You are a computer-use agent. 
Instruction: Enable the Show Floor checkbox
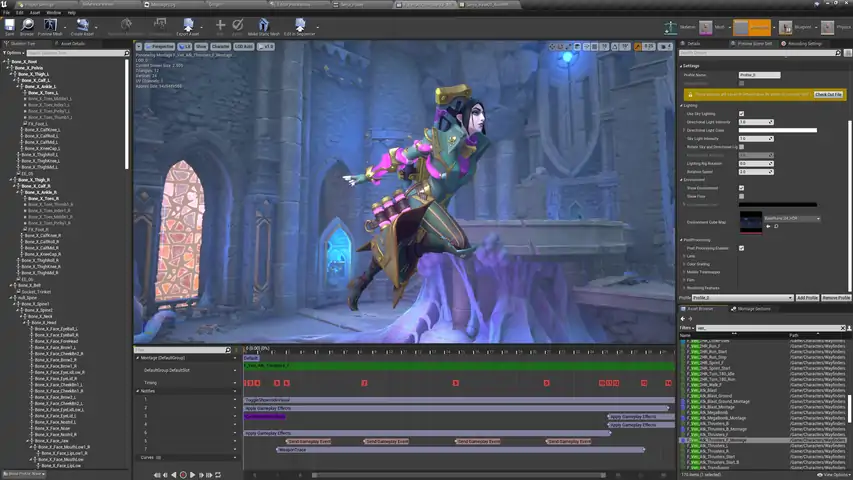741,196
